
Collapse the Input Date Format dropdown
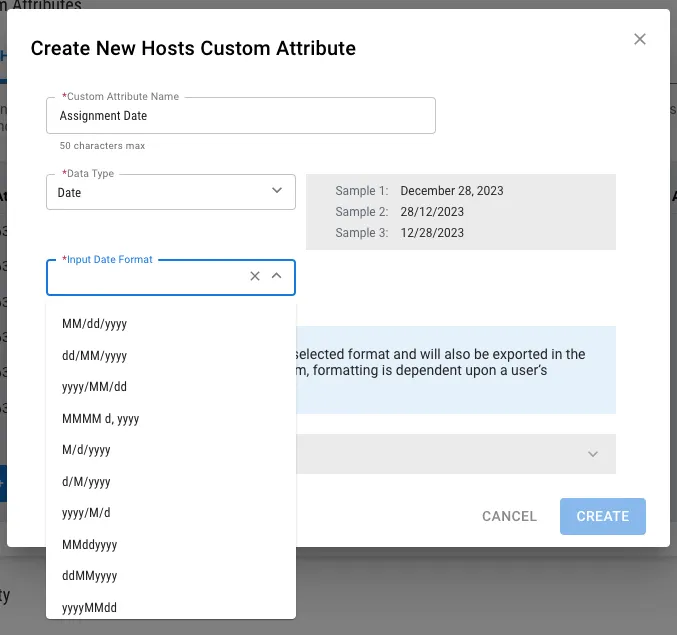pos(276,276)
